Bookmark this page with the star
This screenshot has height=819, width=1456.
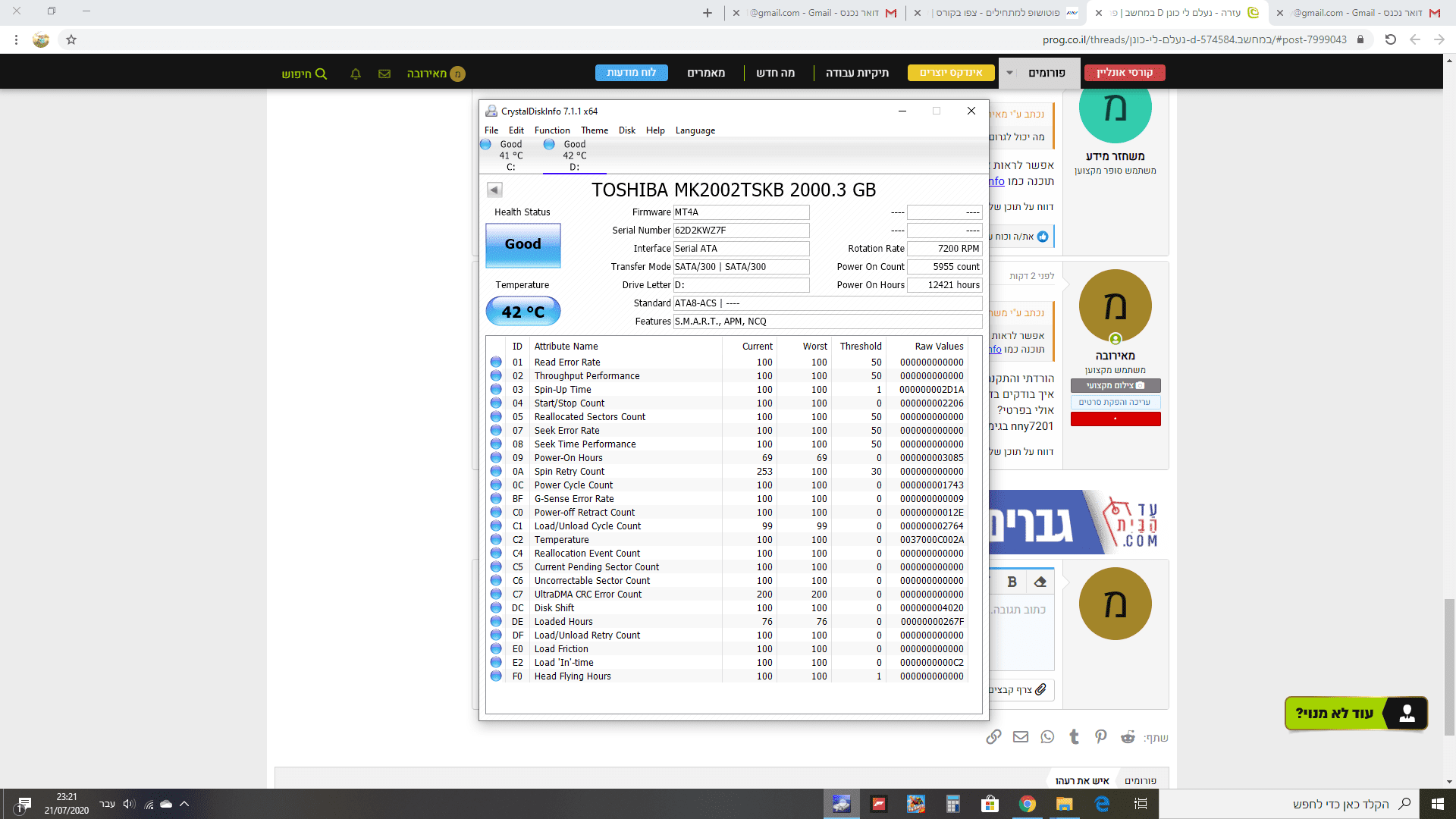pos(71,39)
